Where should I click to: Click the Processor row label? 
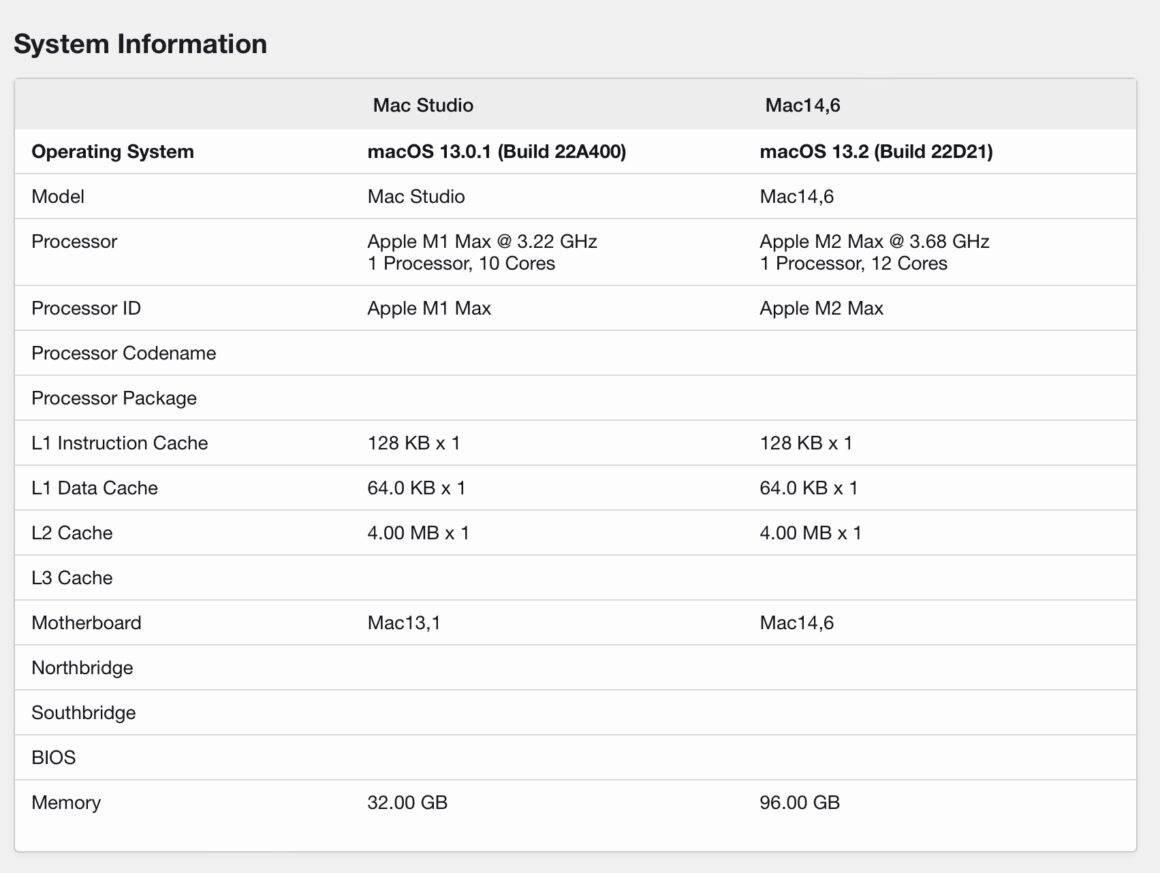tap(75, 241)
